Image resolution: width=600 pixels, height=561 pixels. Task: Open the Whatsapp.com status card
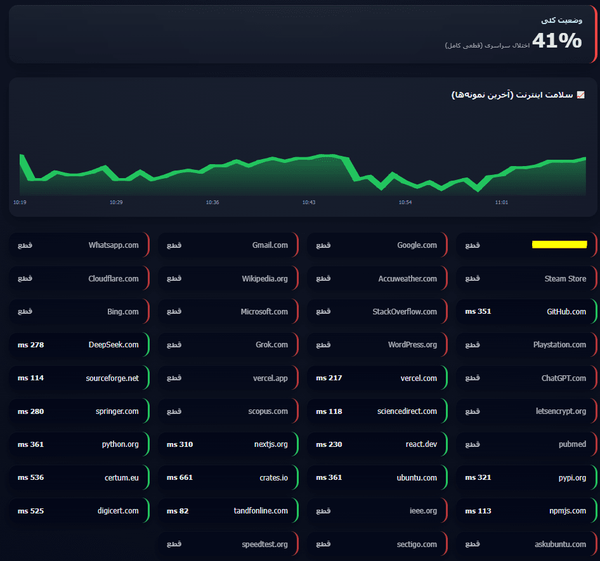(x=79, y=245)
